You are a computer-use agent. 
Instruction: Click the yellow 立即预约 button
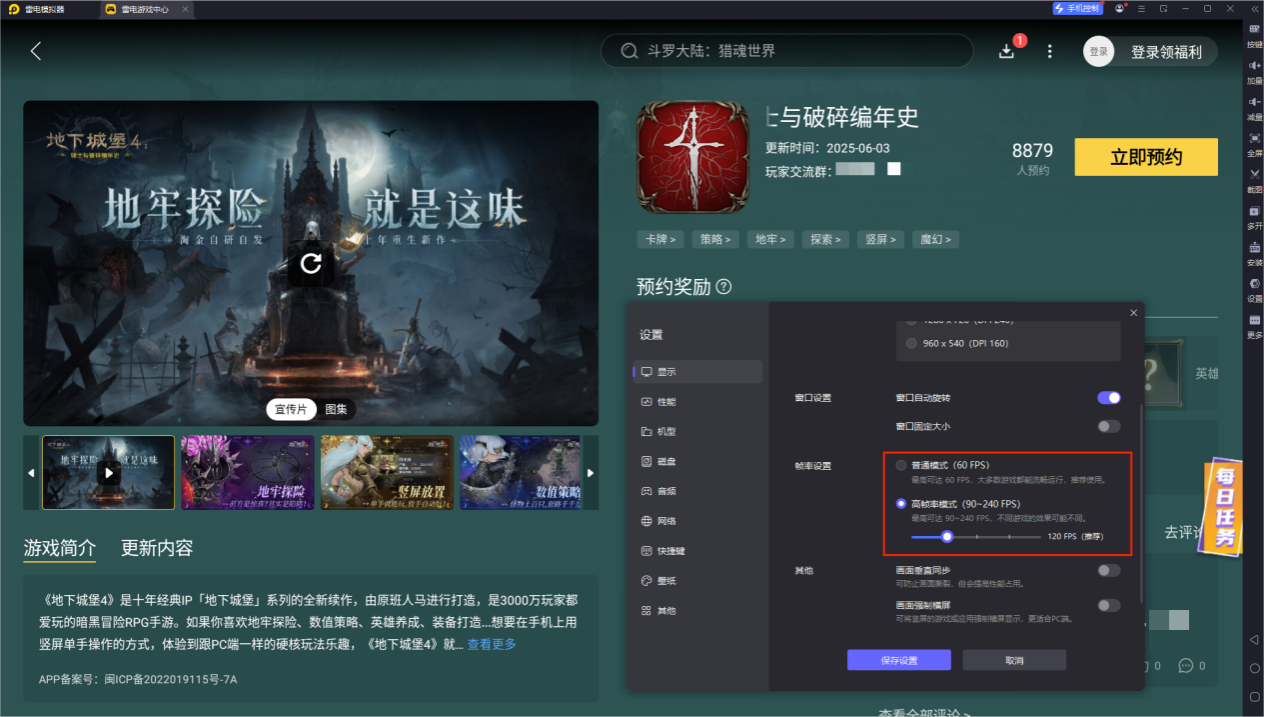tap(1146, 157)
